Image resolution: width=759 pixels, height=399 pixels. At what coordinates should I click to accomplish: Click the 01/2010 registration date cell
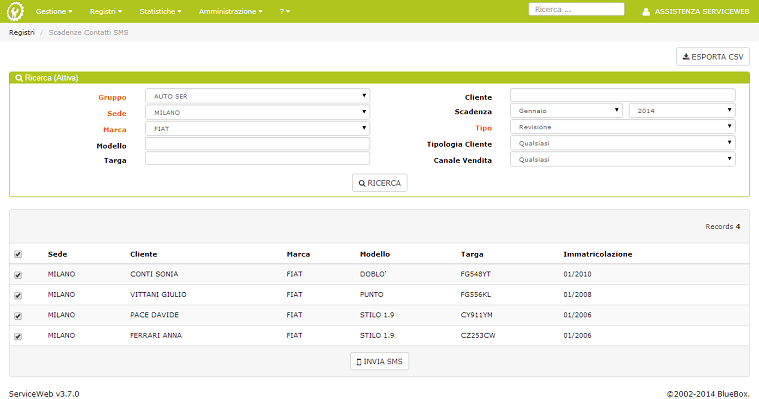point(577,274)
